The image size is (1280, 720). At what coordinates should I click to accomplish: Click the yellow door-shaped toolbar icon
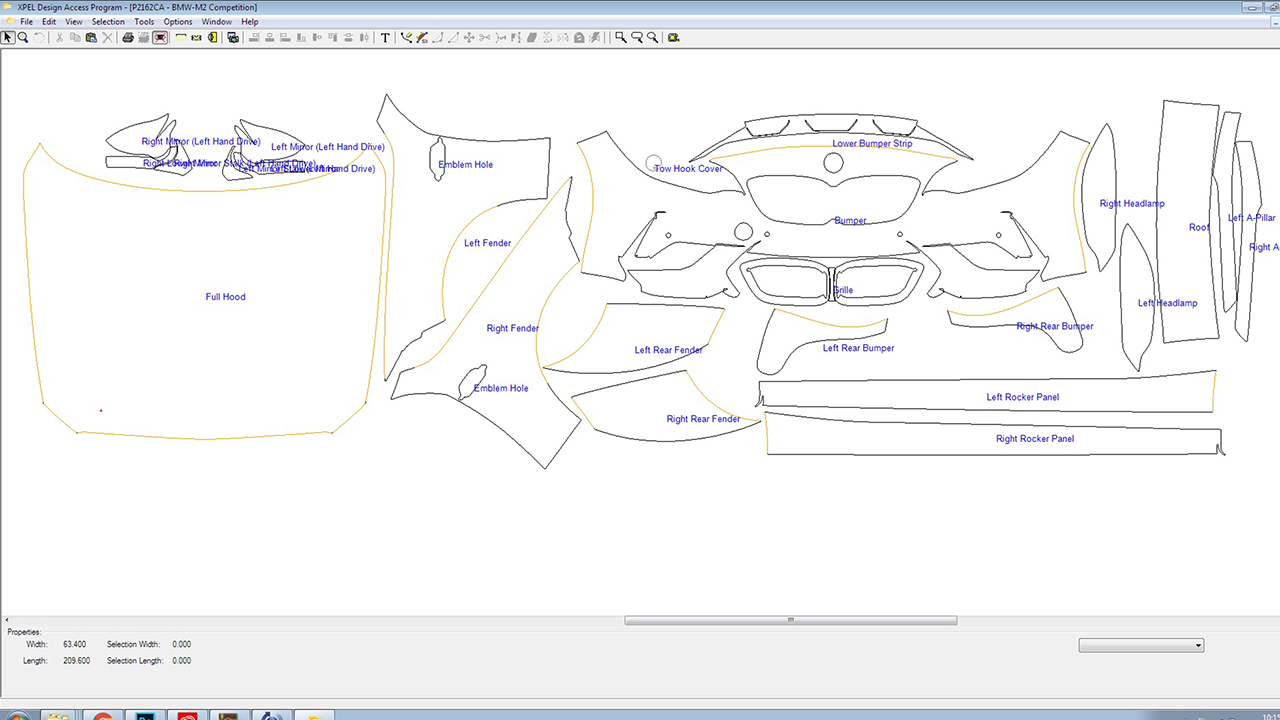(x=212, y=37)
